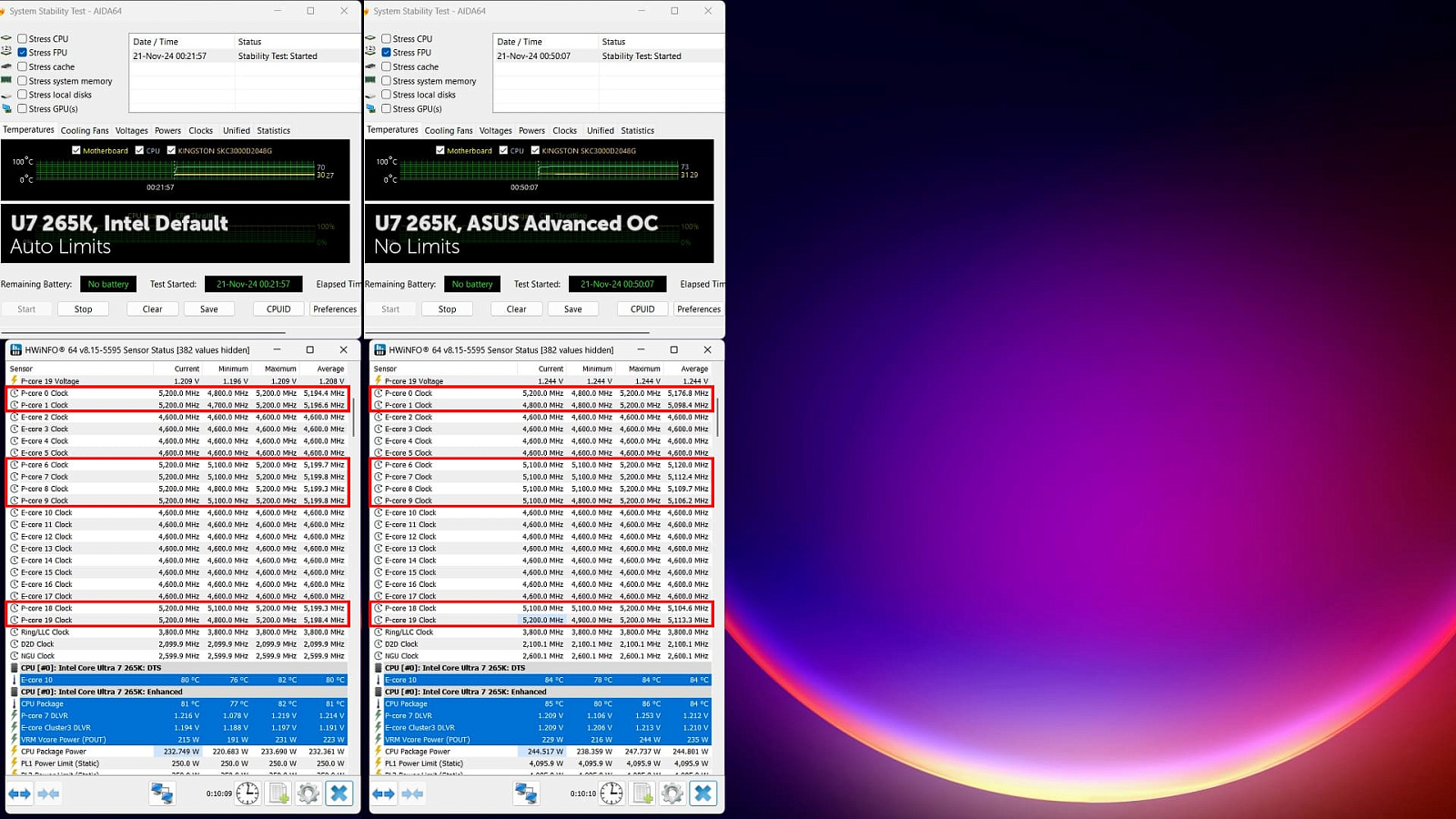1456x819 pixels.
Task: Open Statistics tab in right AIDA64 window
Action: 637,130
